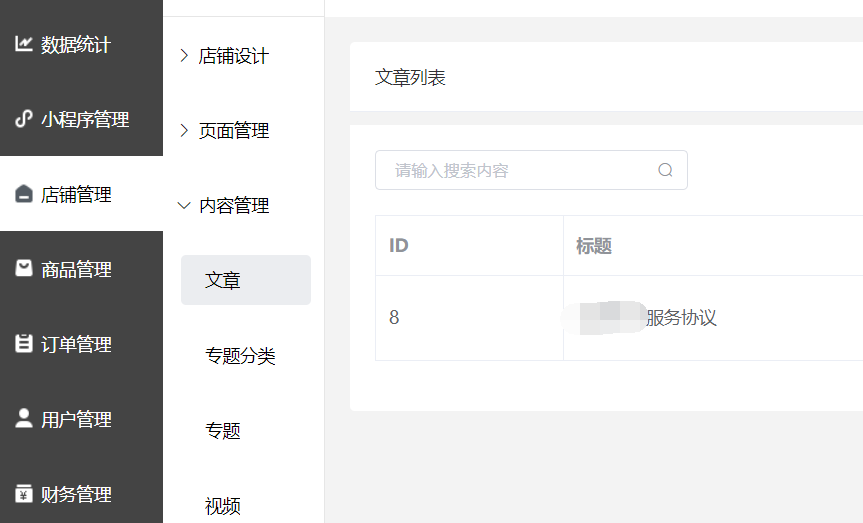The image size is (863, 523).
Task: Select 文章 under 内容管理
Action: point(246,280)
